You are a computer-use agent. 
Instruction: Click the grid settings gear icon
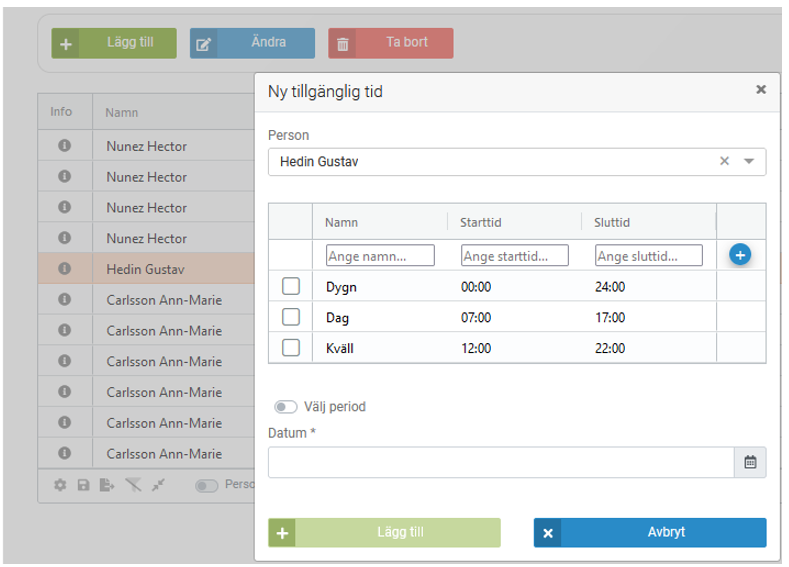[x=60, y=485]
